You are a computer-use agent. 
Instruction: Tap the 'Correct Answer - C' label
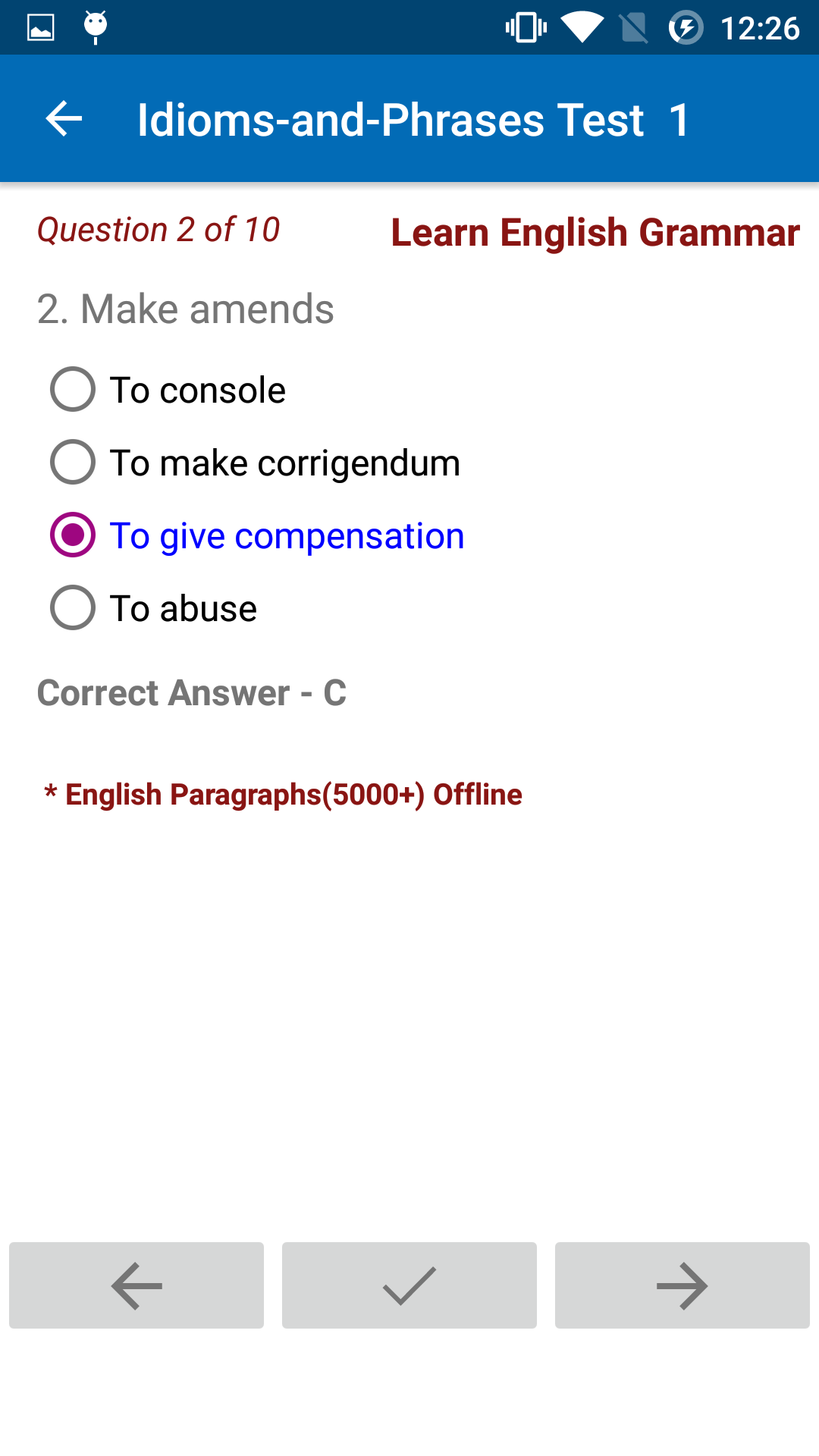(x=192, y=693)
